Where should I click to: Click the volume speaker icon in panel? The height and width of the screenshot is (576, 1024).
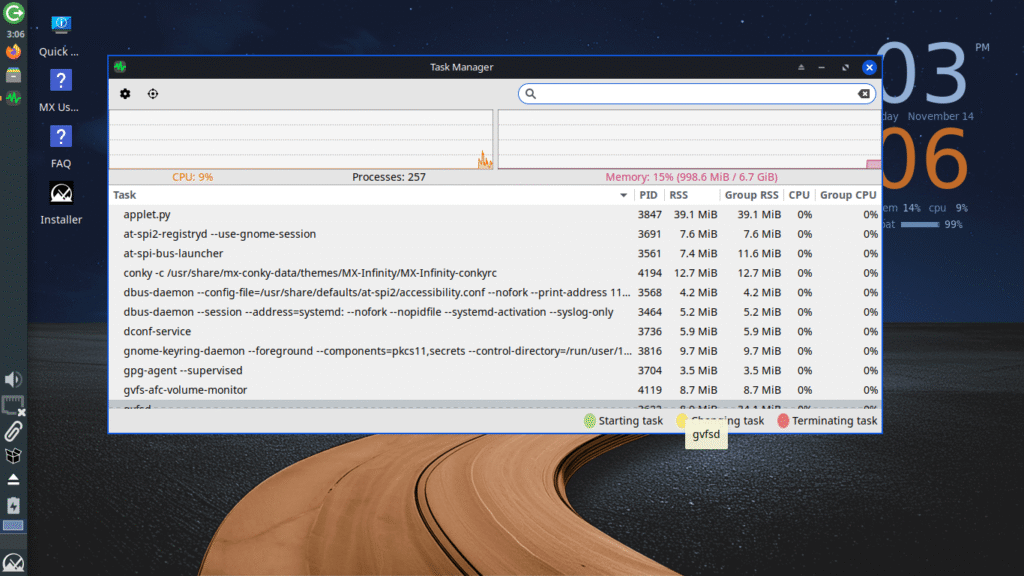[x=13, y=380]
